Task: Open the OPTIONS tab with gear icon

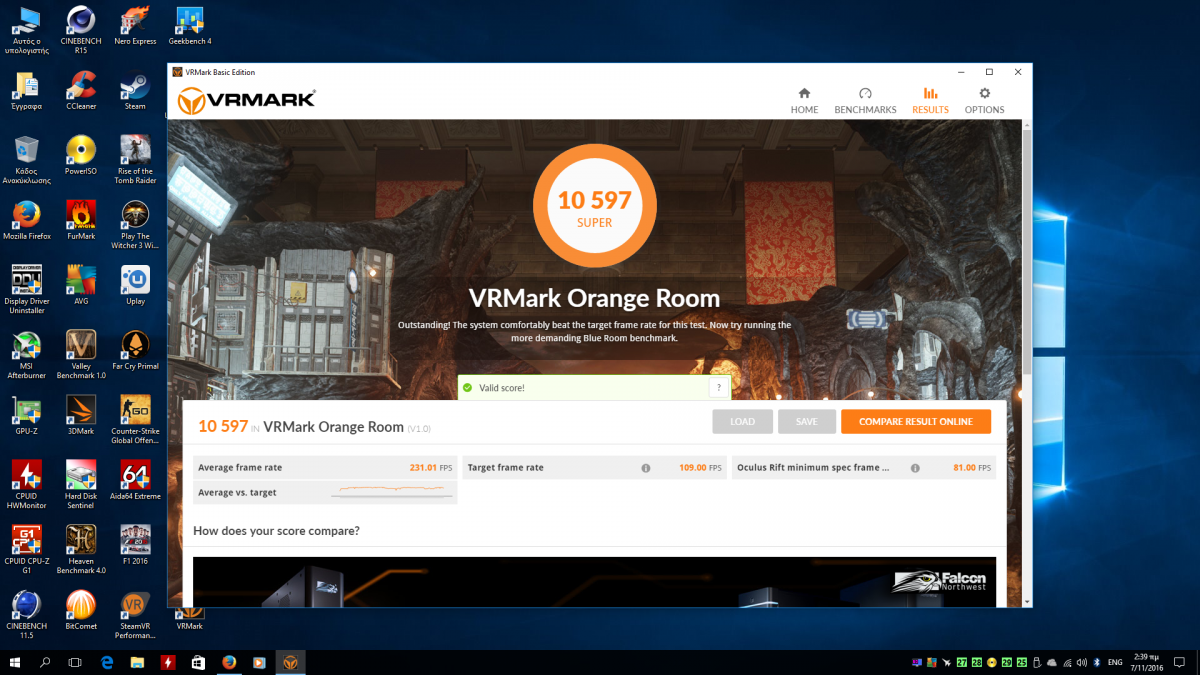Action: click(x=984, y=100)
